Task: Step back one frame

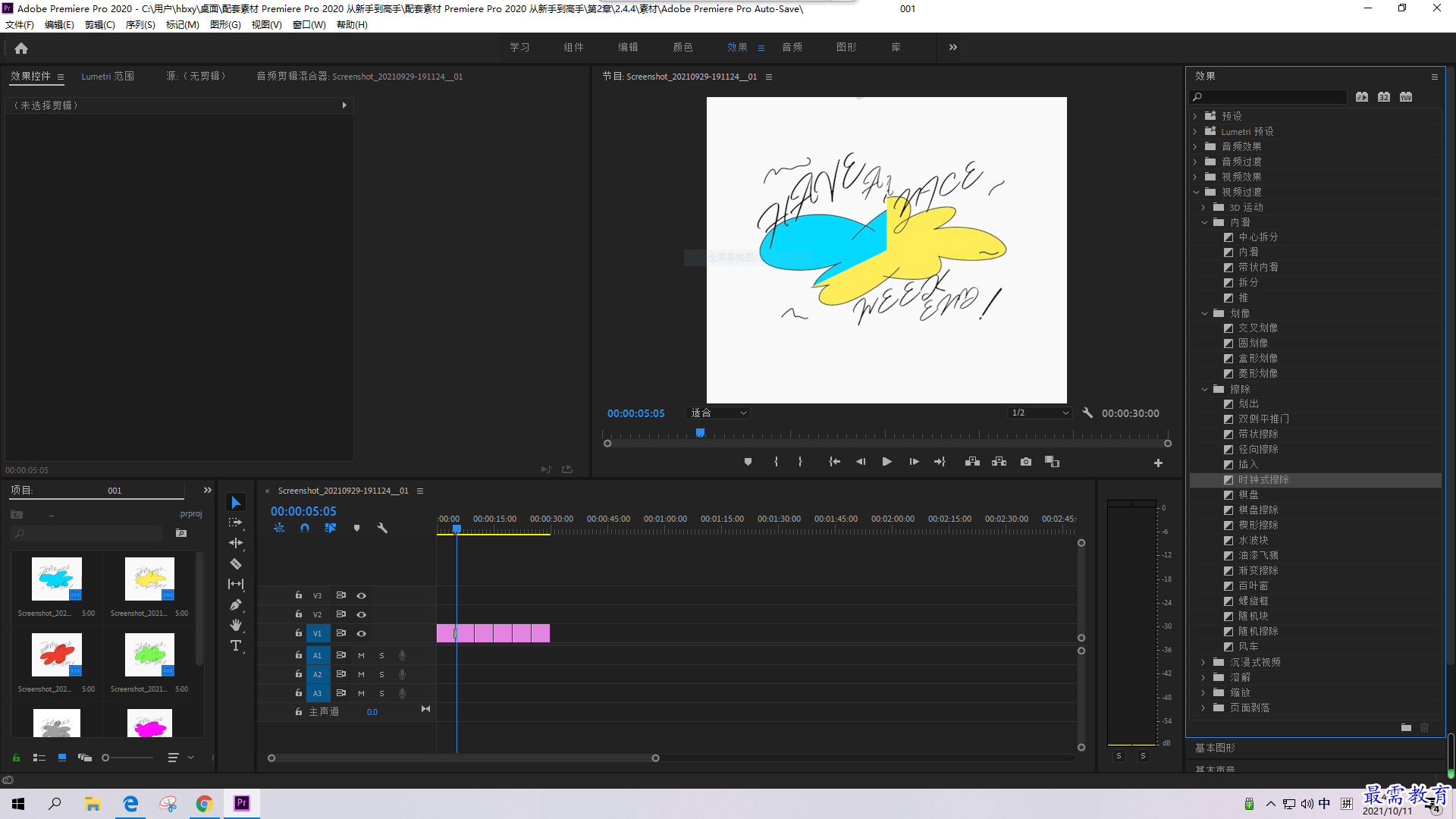Action: coord(860,462)
